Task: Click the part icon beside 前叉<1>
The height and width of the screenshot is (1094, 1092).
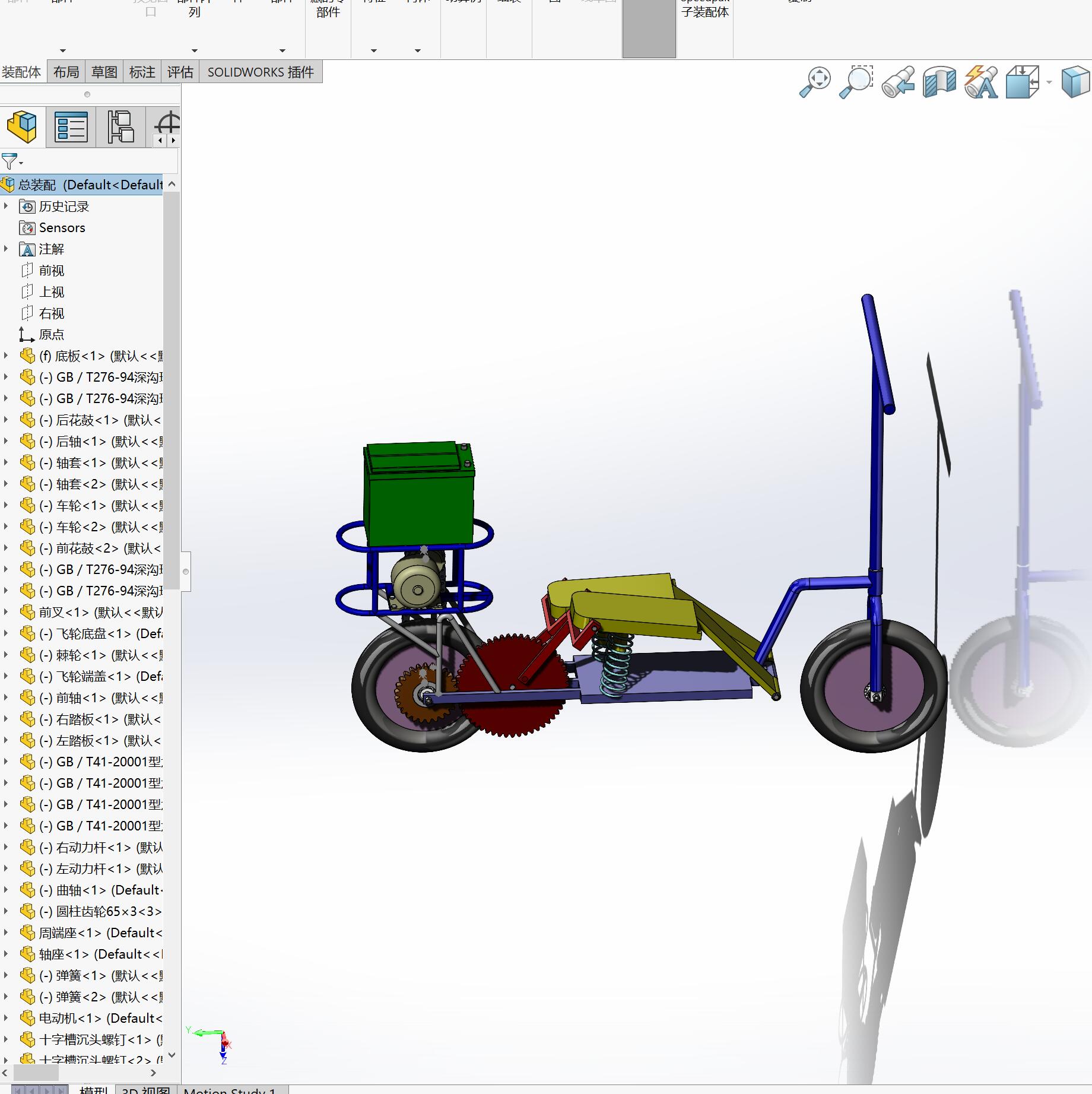Action: tap(27, 613)
